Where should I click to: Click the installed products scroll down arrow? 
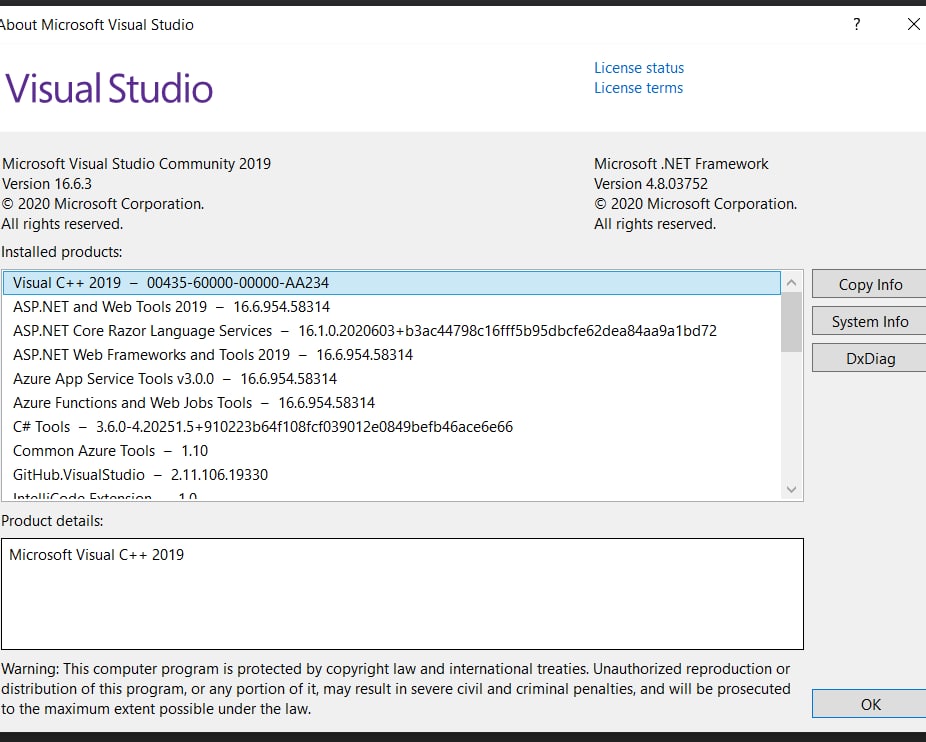click(x=791, y=490)
